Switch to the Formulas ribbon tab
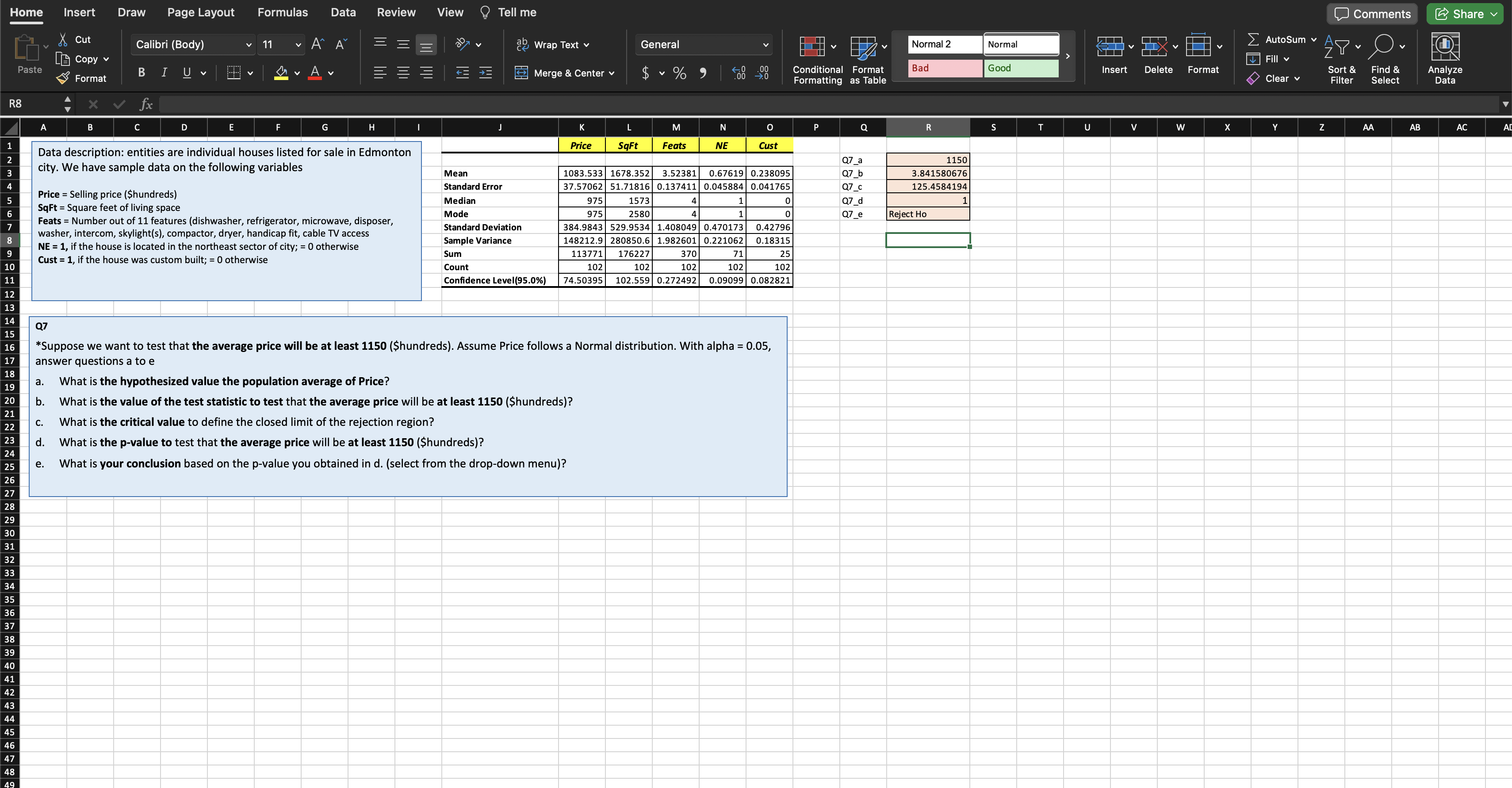 pos(282,12)
